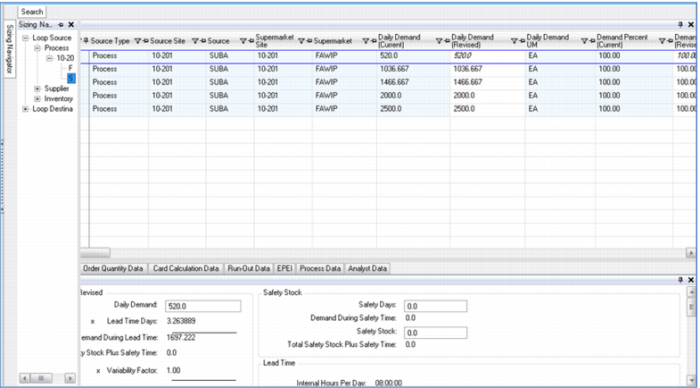Image resolution: width=700 pixels, height=388 pixels.
Task: Sort by the Source Type column header
Action: [110, 41]
